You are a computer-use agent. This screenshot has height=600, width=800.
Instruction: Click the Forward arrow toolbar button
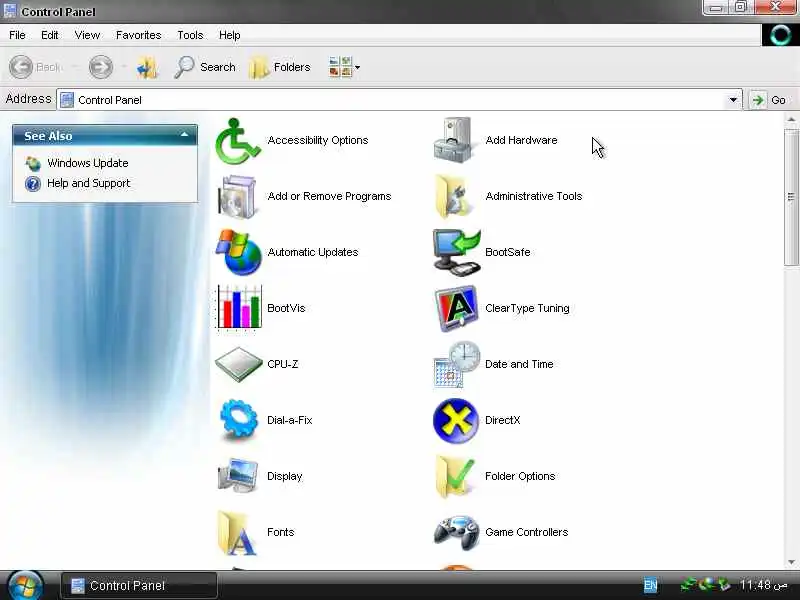(101, 67)
